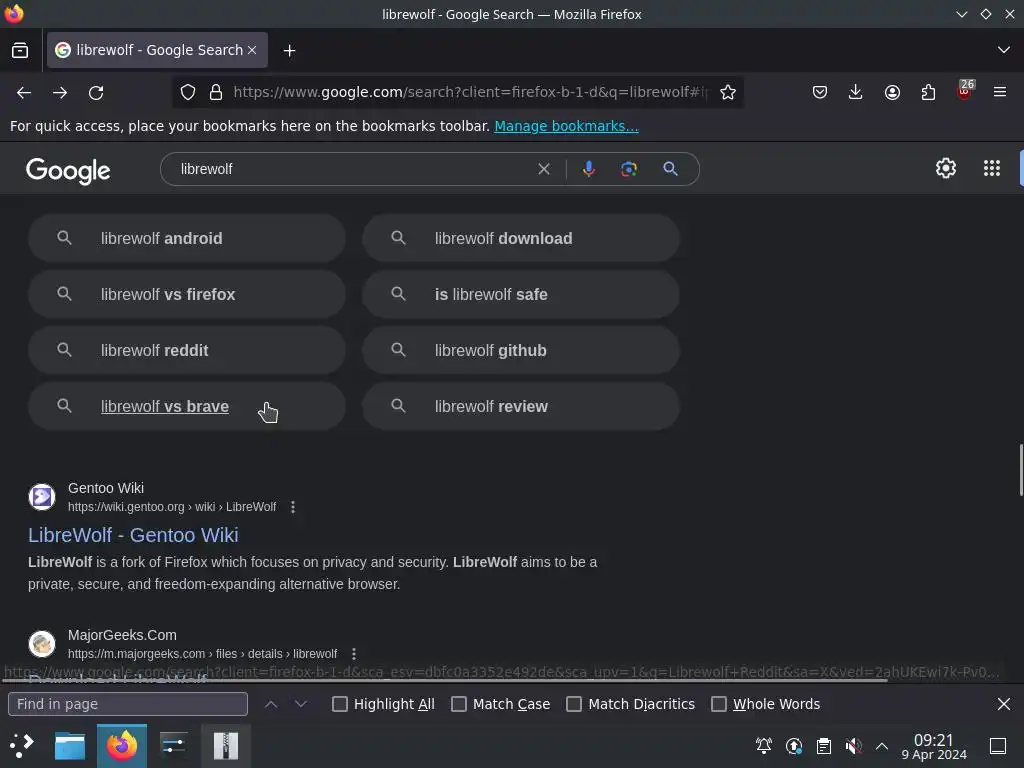
Task: Search for librewolf download suggestion
Action: [521, 238]
